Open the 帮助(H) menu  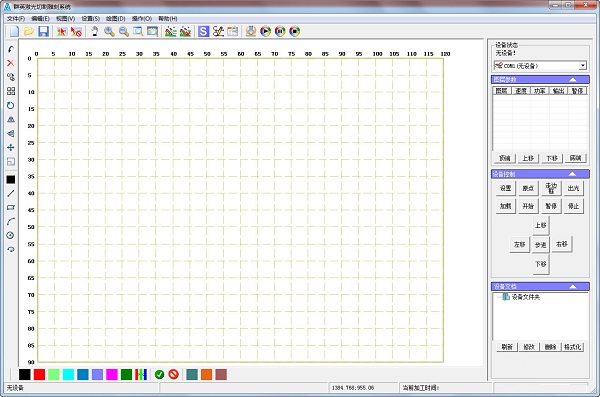(x=168, y=18)
